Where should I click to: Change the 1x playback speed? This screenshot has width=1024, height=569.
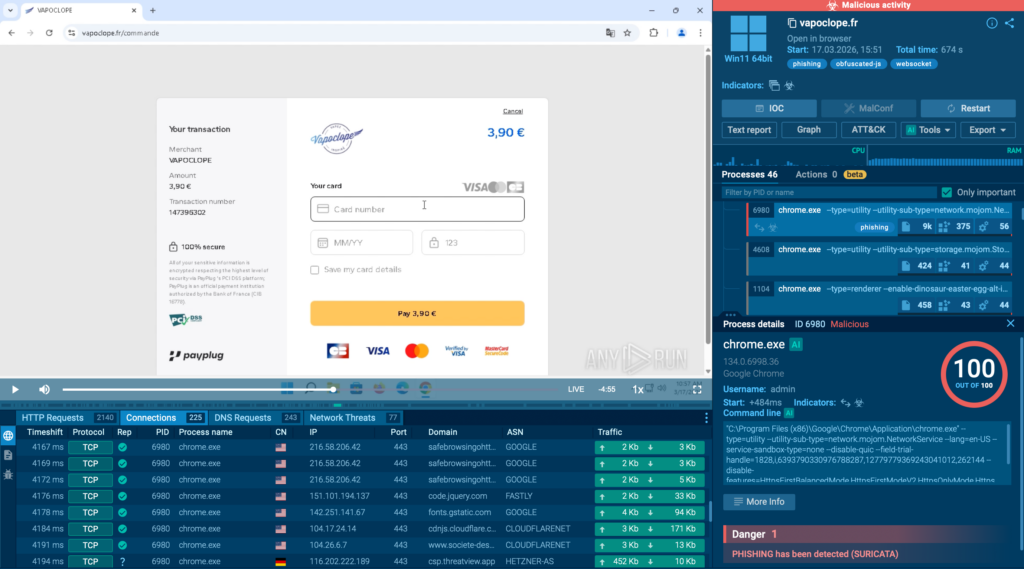point(637,389)
